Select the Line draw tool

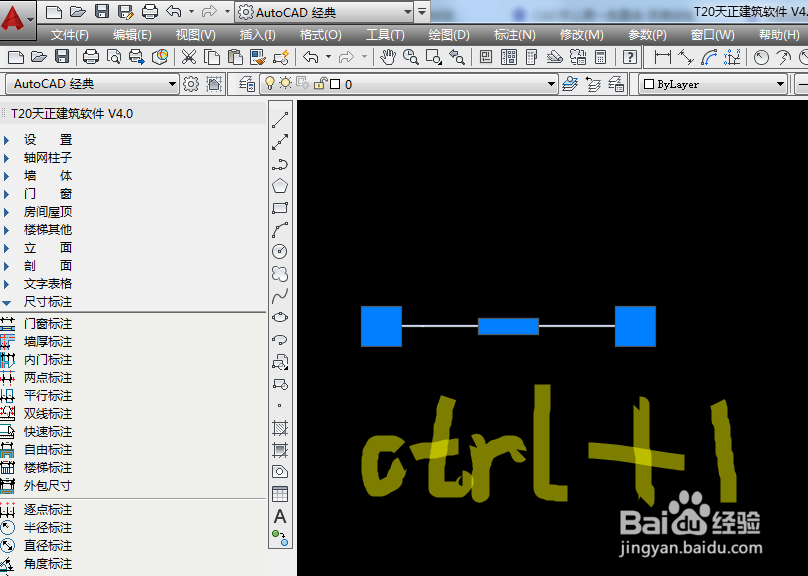coord(280,120)
